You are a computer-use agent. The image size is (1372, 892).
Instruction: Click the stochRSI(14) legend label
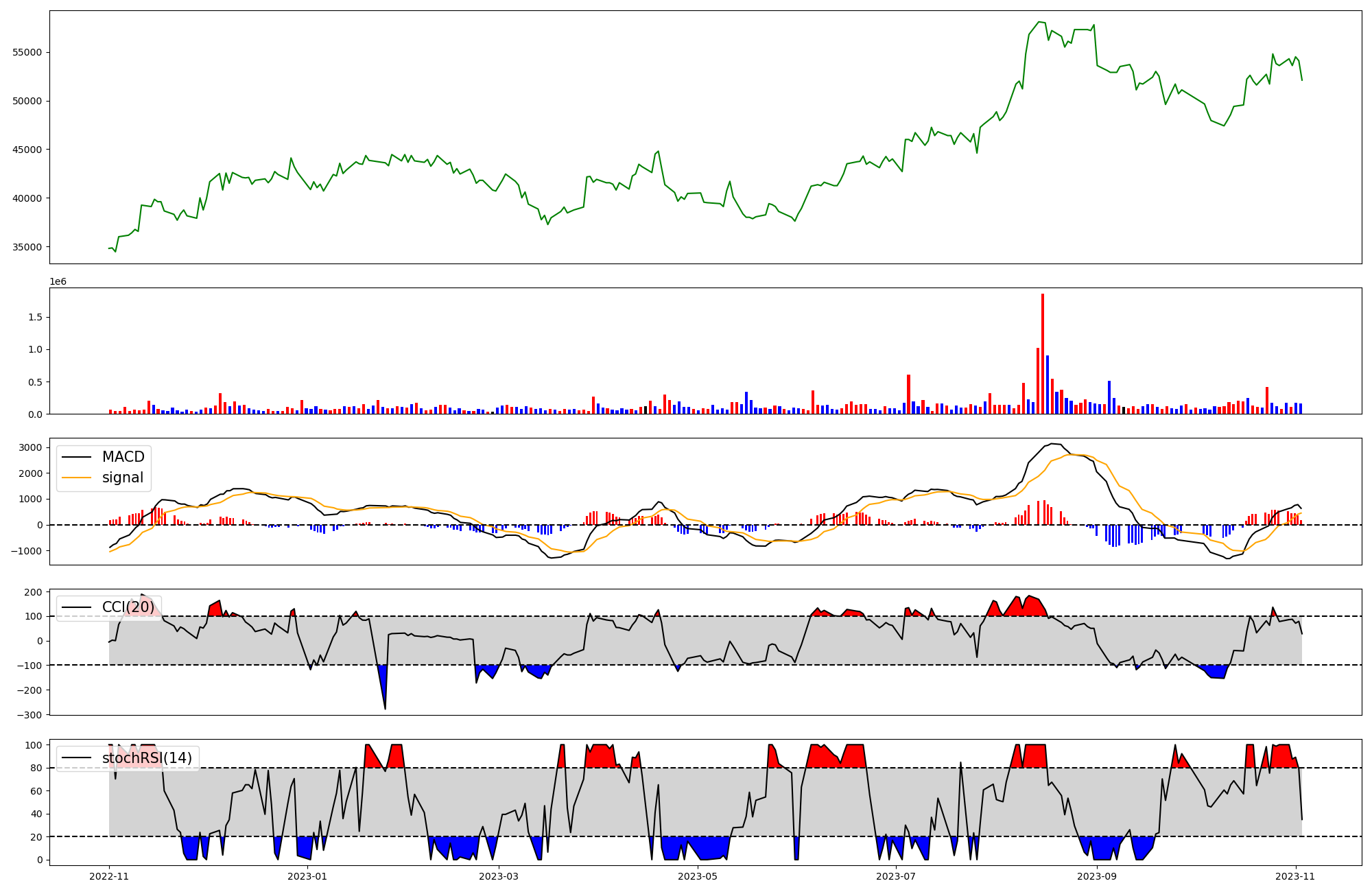click(x=147, y=758)
